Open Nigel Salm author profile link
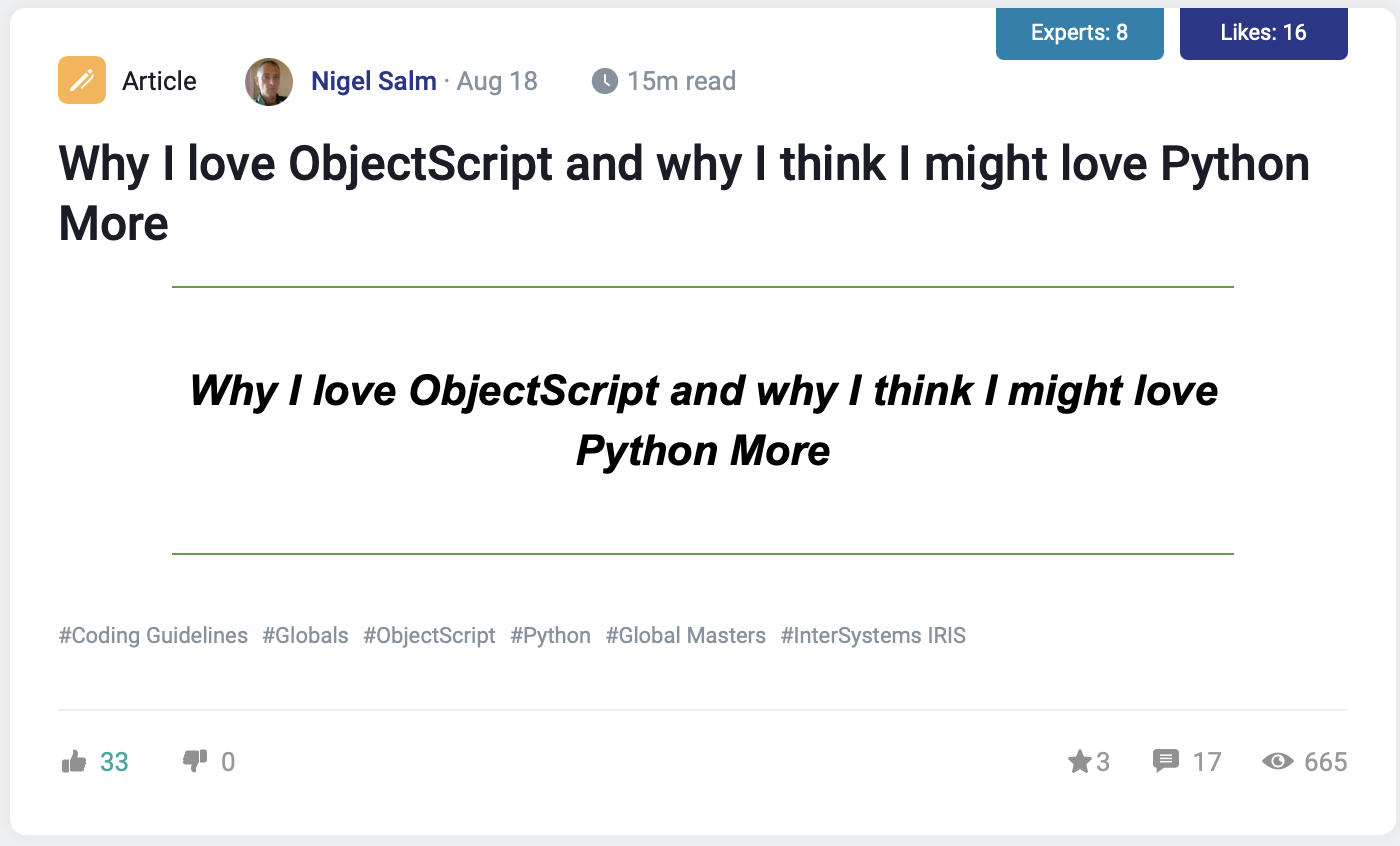 (x=374, y=81)
